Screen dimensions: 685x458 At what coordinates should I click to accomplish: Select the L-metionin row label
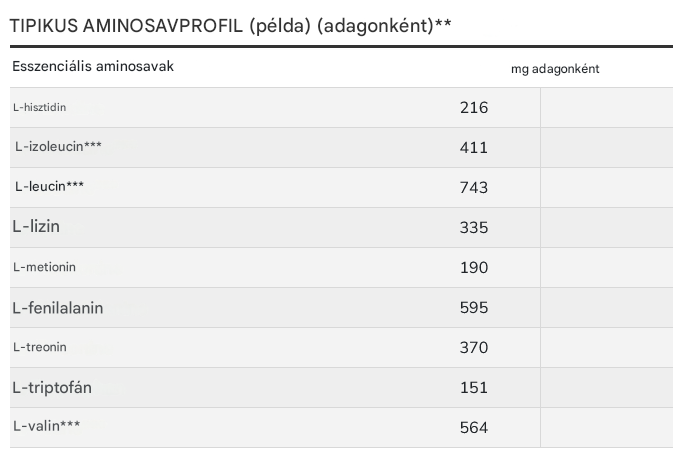(45, 267)
